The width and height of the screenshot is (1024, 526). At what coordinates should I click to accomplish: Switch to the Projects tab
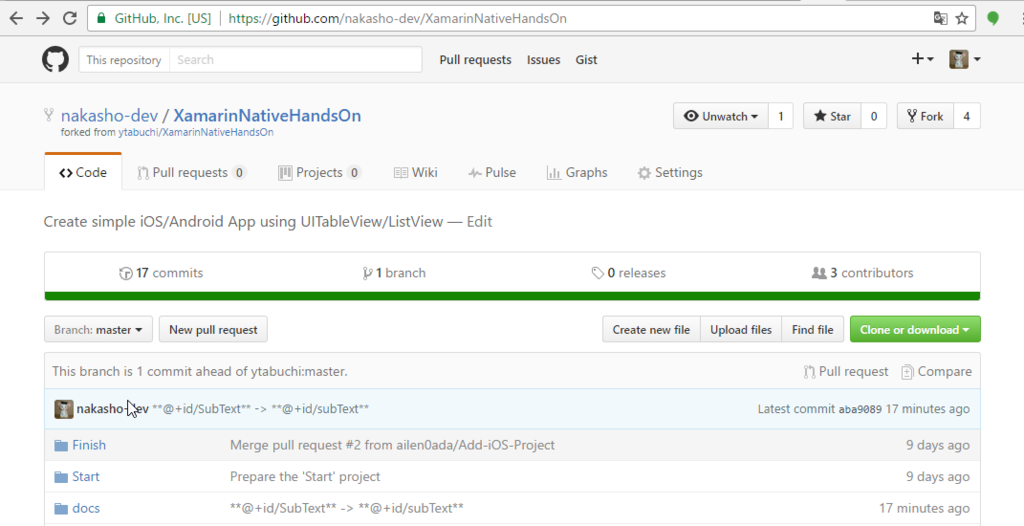click(x=319, y=173)
